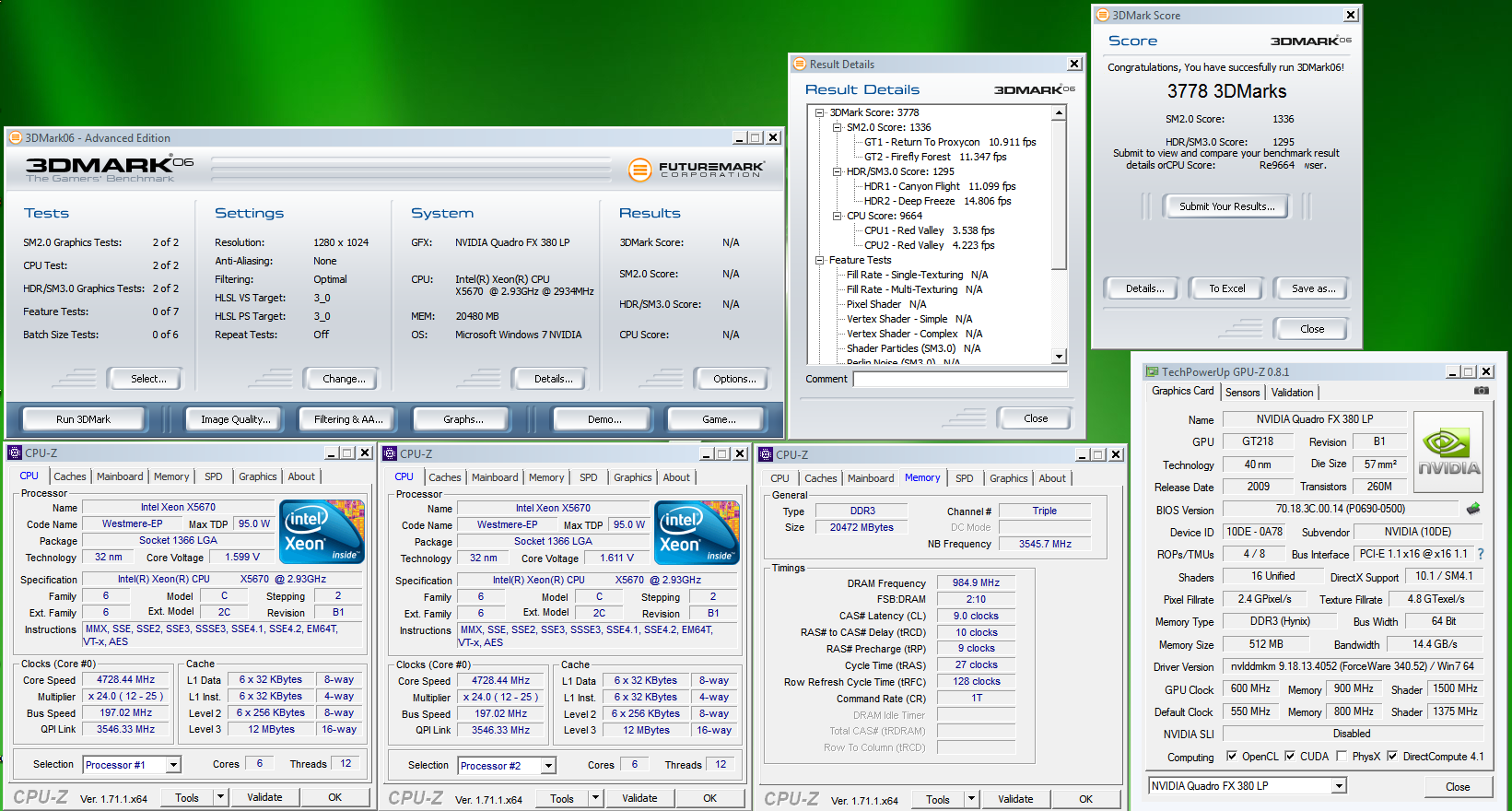
Task: Open Caches tab in Processor #1 CPU-Z window
Action: [x=70, y=476]
